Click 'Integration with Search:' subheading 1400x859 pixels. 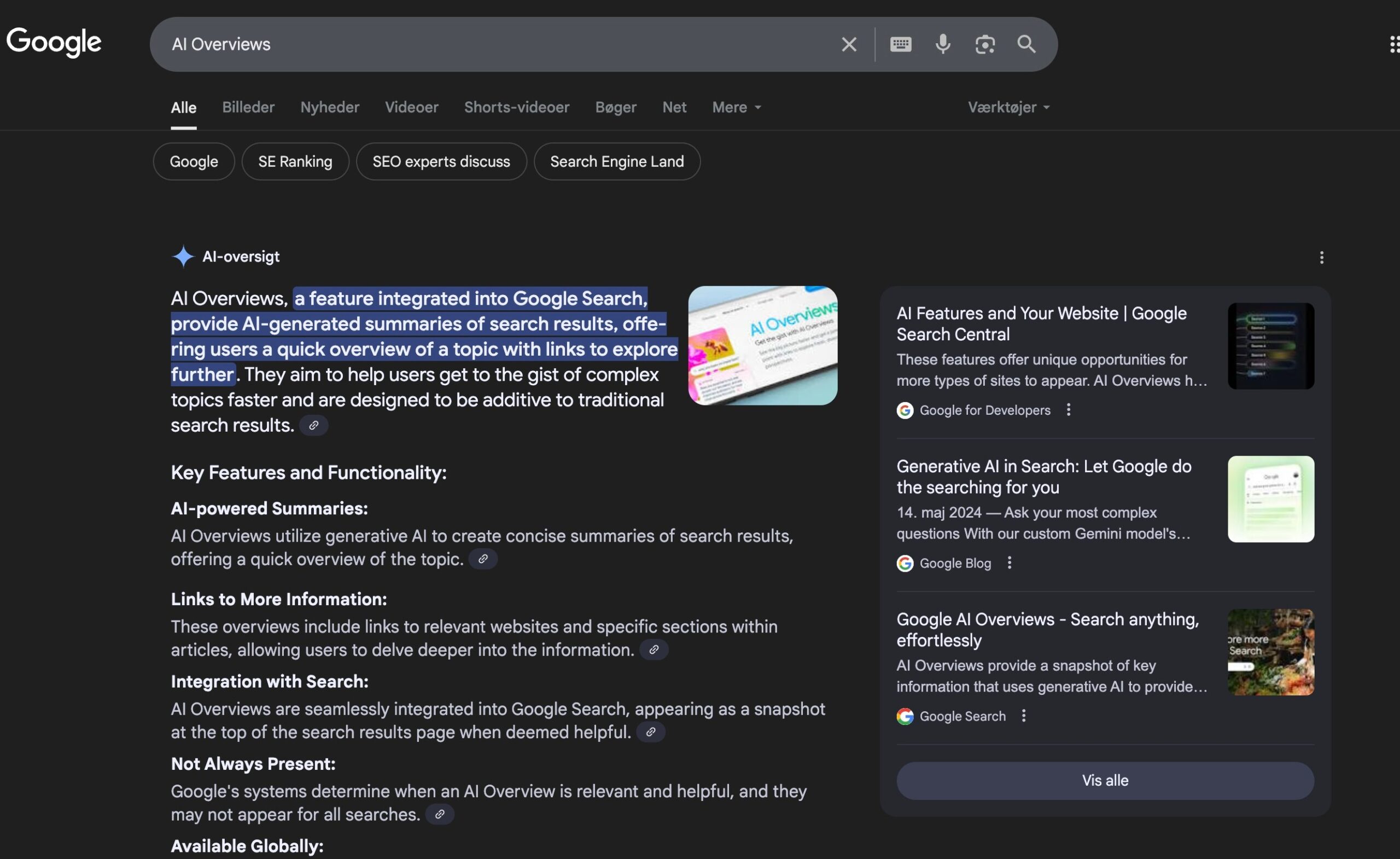pos(269,682)
